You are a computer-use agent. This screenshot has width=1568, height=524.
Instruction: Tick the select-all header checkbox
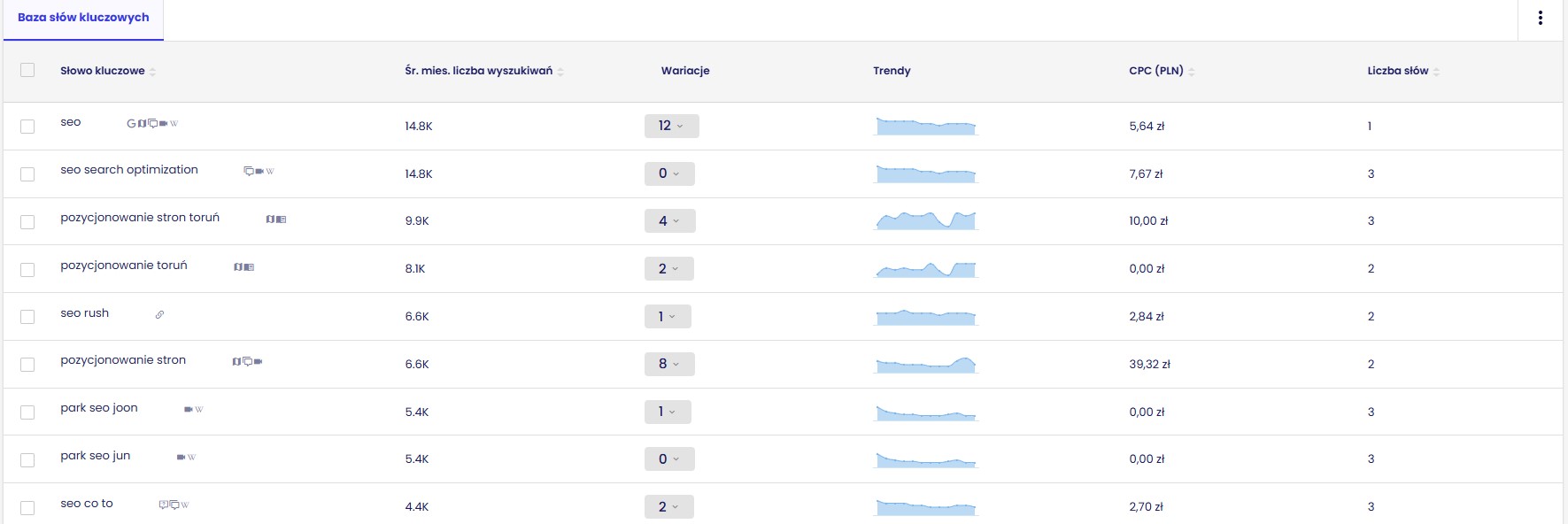click(27, 70)
